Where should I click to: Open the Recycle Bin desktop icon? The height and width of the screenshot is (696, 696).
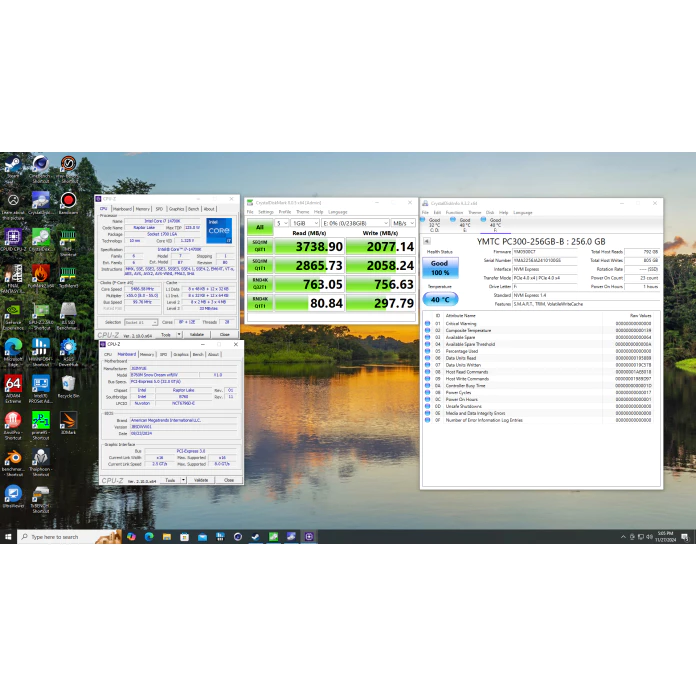tap(68, 387)
